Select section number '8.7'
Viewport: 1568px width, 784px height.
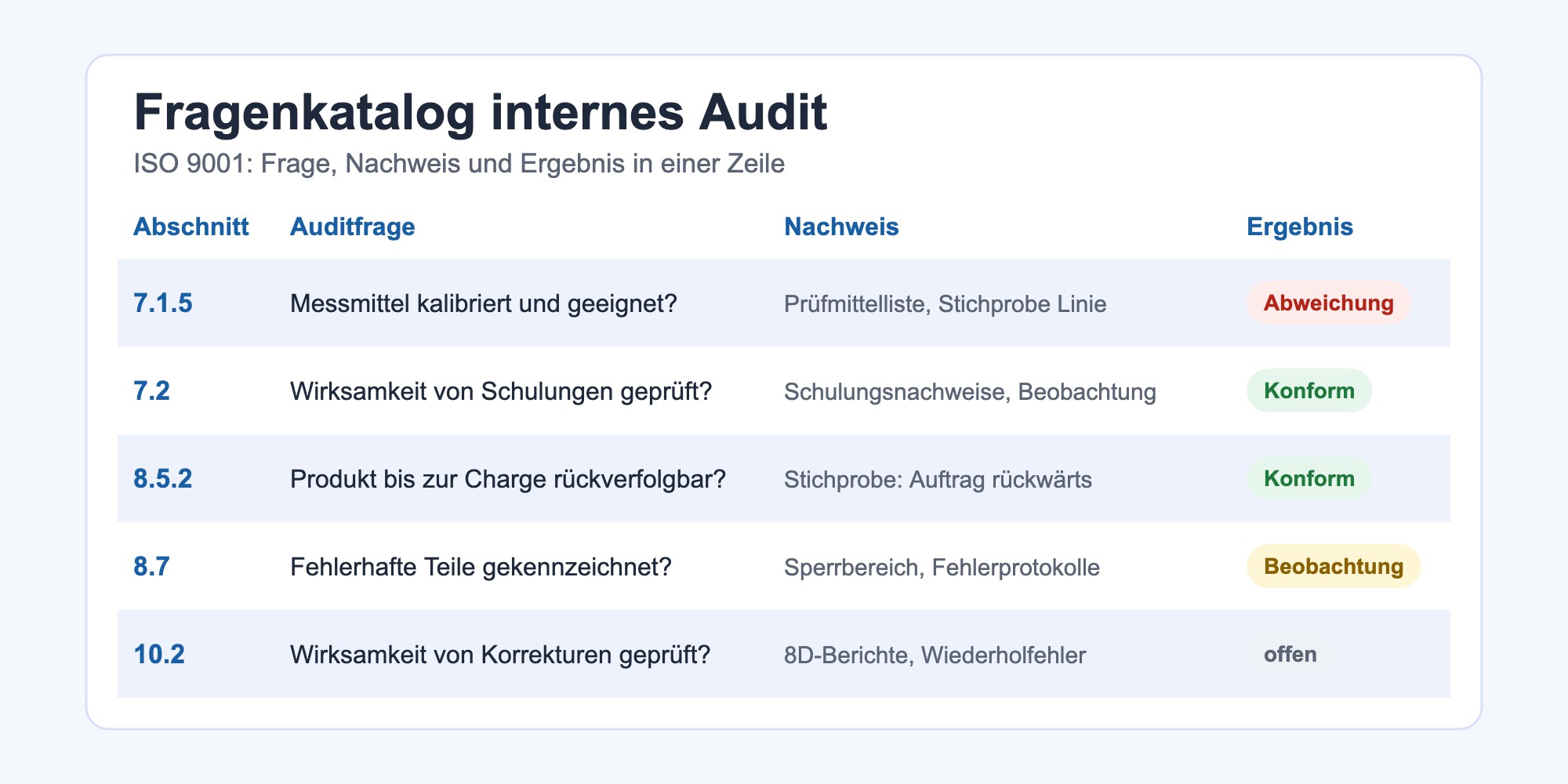pos(151,566)
